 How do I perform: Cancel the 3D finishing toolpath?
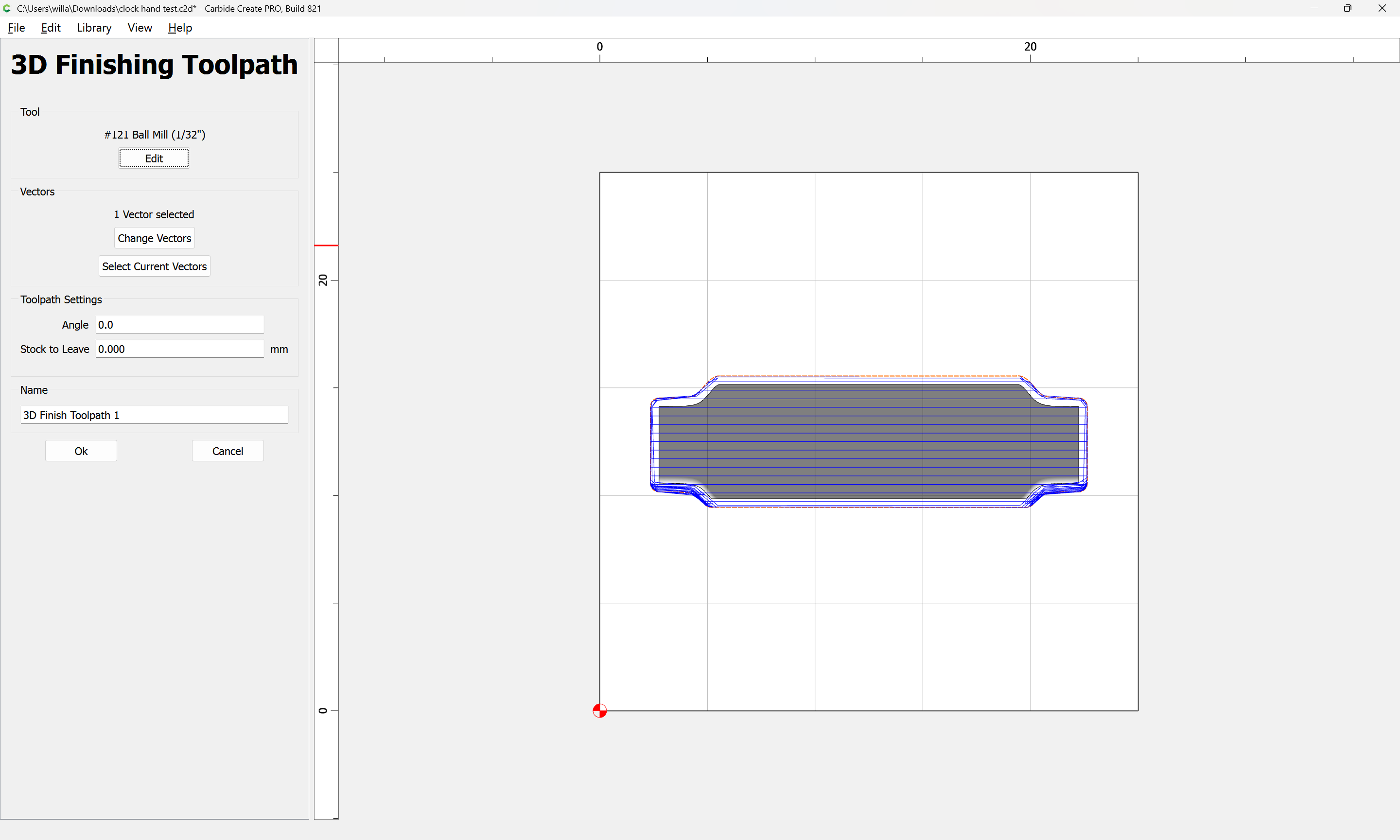[227, 451]
